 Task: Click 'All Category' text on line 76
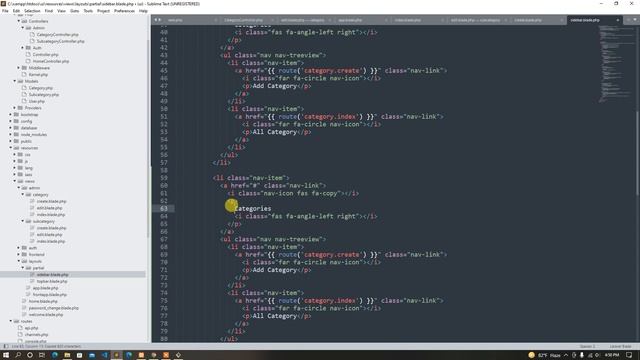tap(274, 316)
